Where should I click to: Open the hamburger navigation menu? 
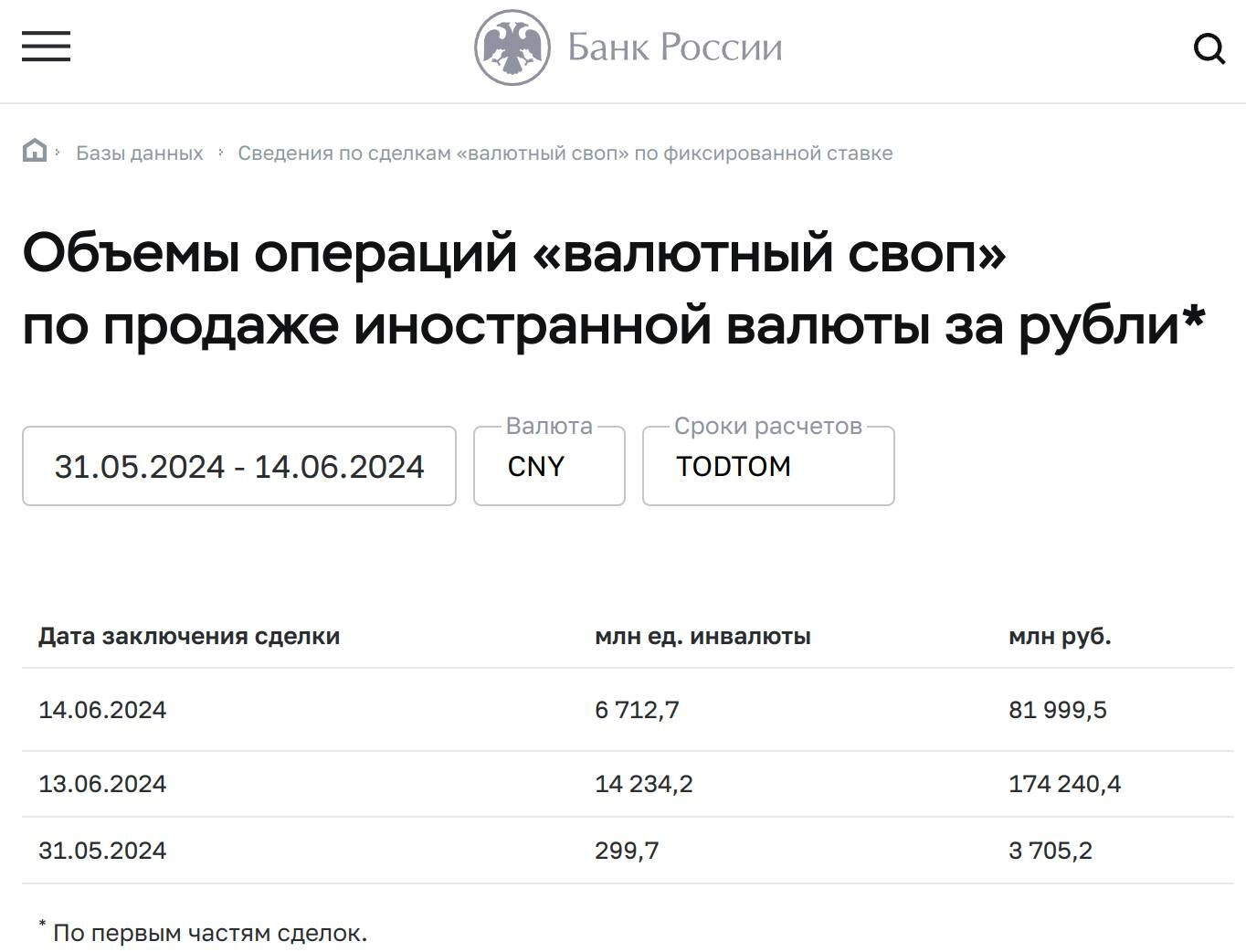pyautogui.click(x=46, y=47)
